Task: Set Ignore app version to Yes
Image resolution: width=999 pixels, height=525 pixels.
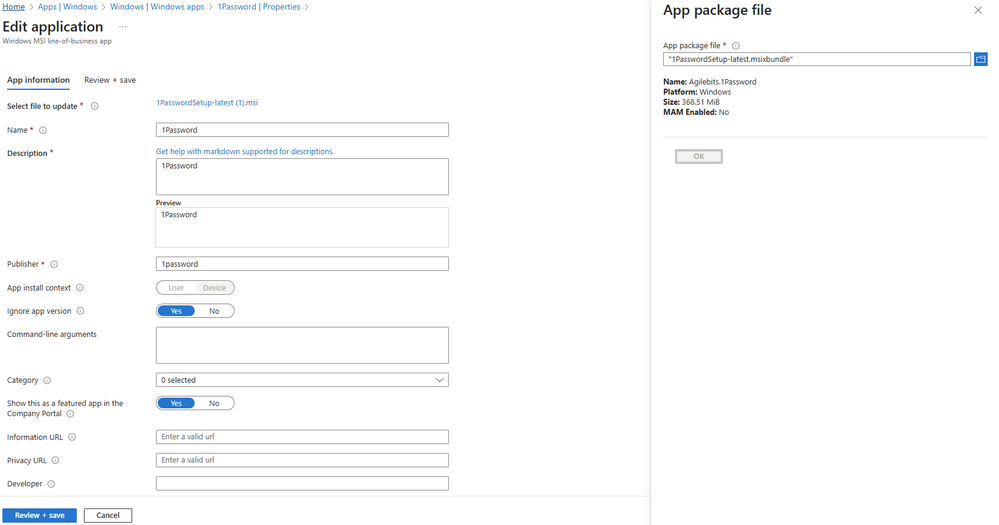Action: pyautogui.click(x=176, y=311)
